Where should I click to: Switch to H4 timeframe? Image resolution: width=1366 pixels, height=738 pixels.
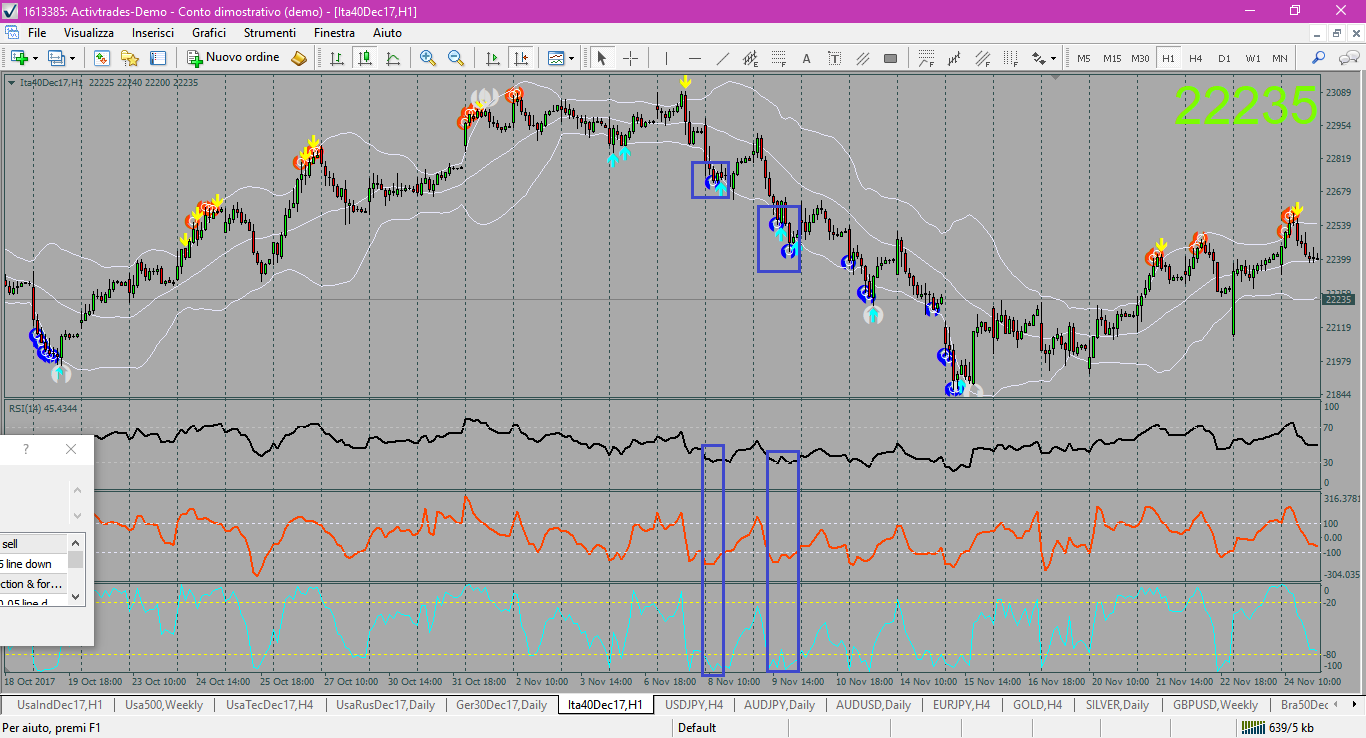pyautogui.click(x=1196, y=58)
